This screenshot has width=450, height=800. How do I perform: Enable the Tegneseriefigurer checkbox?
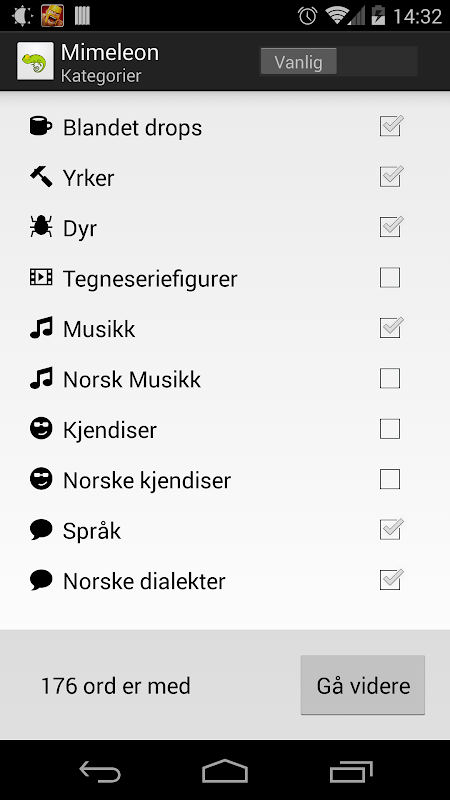point(390,278)
